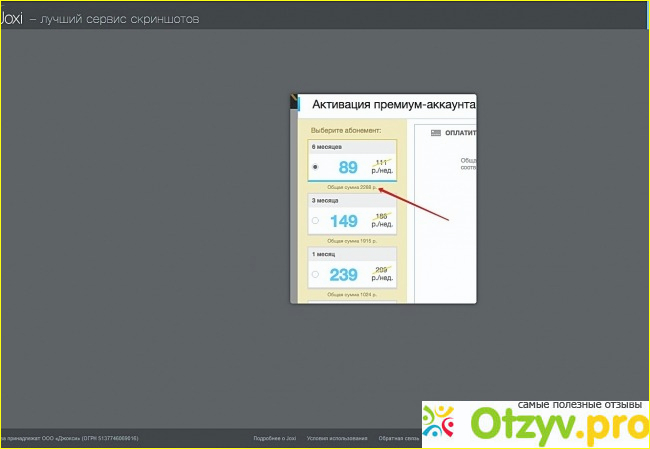Click the crossed-out 111 old price

(380, 161)
